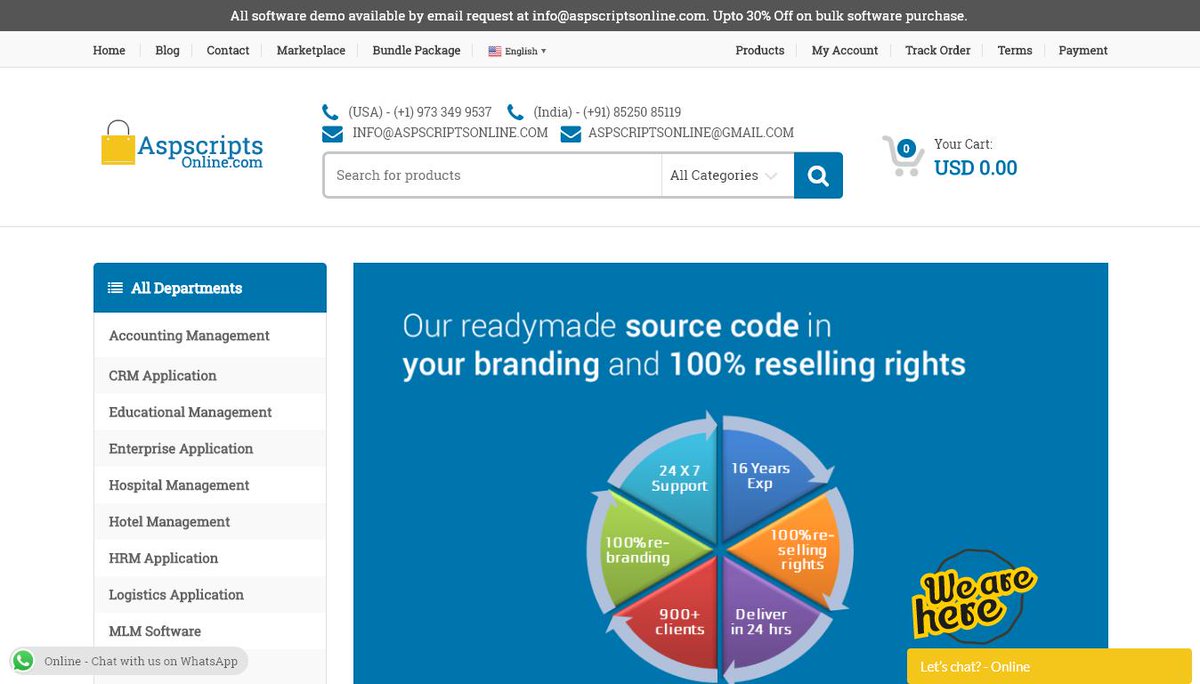Open Bundle Package menu item
The width and height of the screenshot is (1200, 684).
[x=416, y=50]
